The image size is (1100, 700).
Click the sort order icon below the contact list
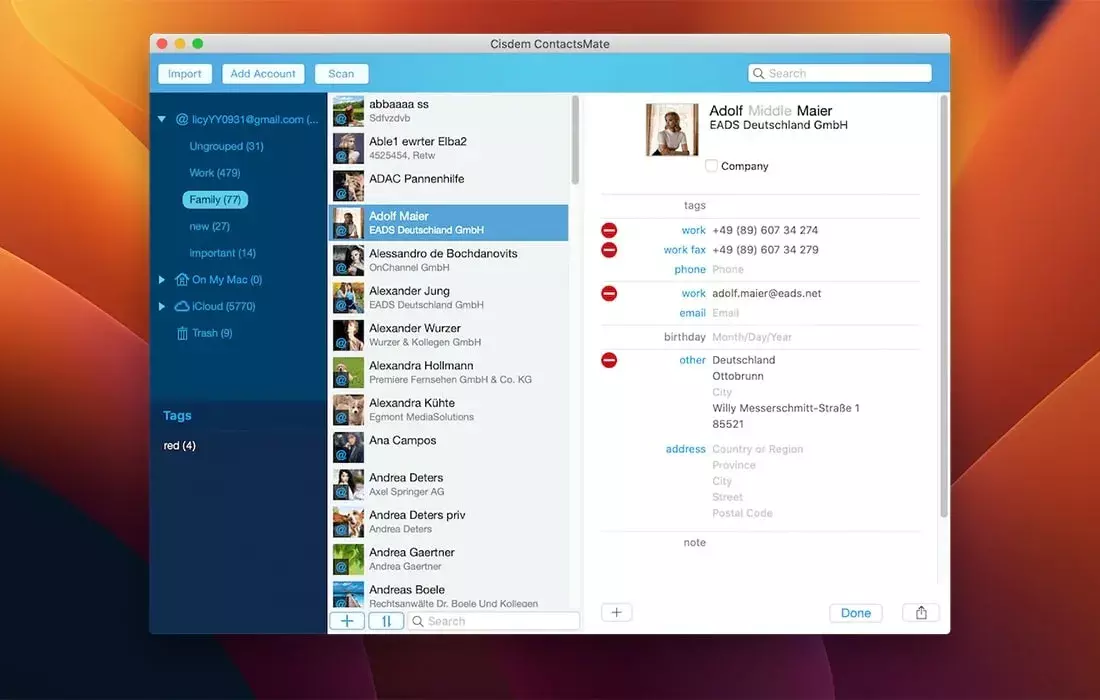click(x=386, y=621)
